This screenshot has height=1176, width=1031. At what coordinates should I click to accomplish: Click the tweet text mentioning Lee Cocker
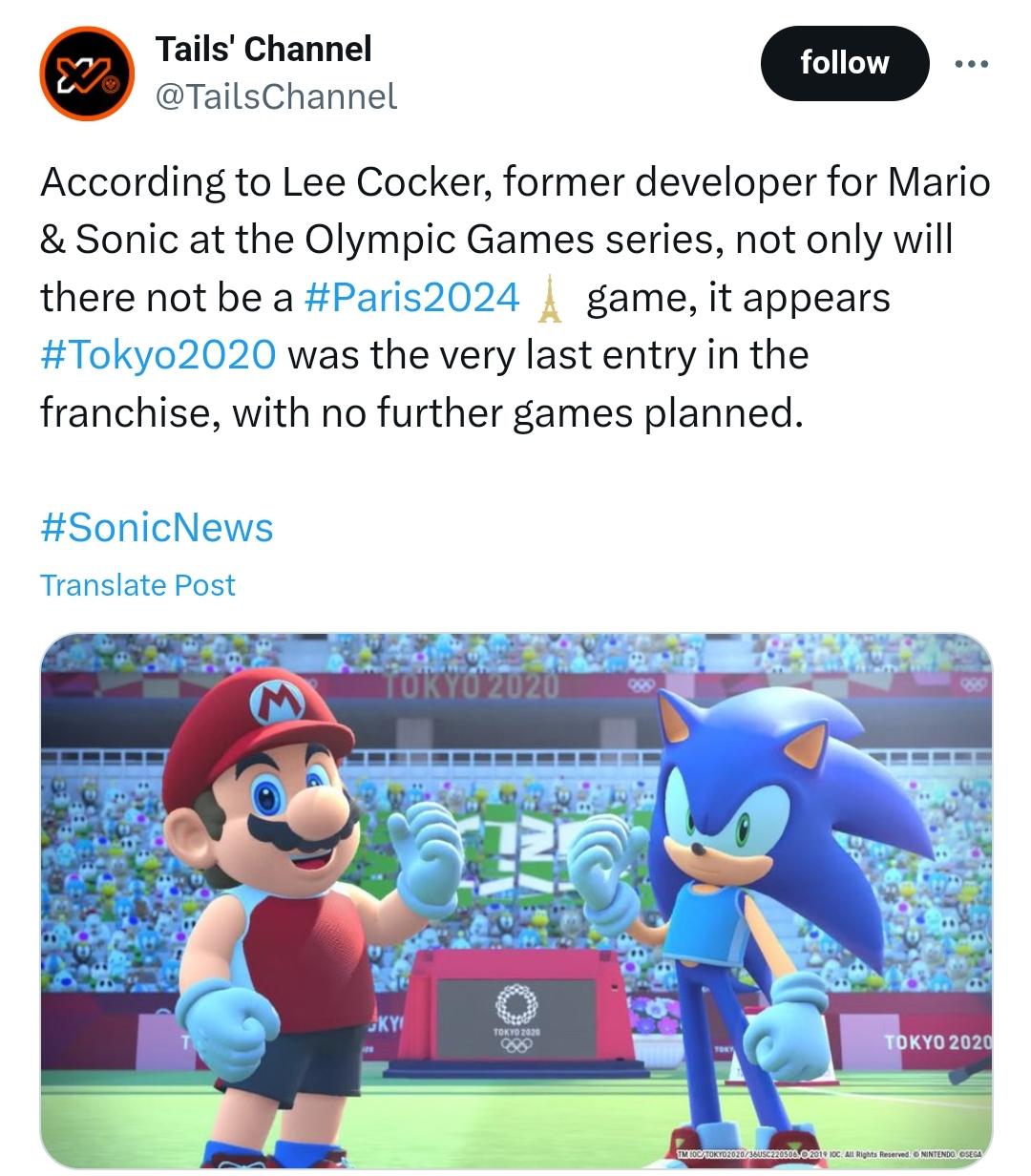pos(515,298)
